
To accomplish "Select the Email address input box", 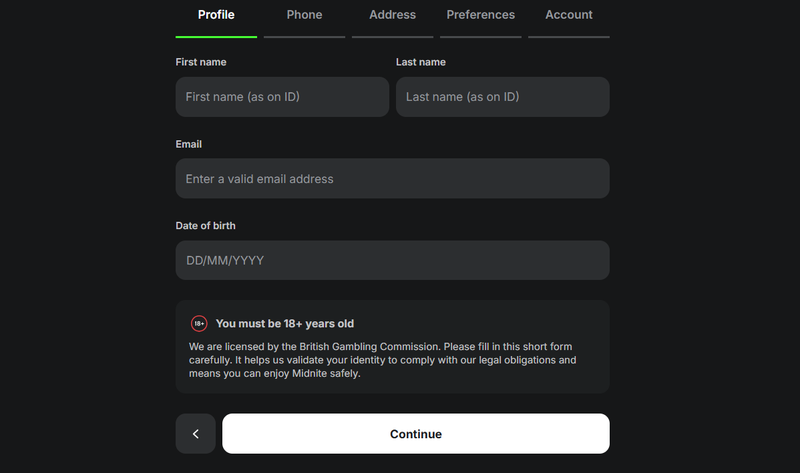I will pos(392,179).
